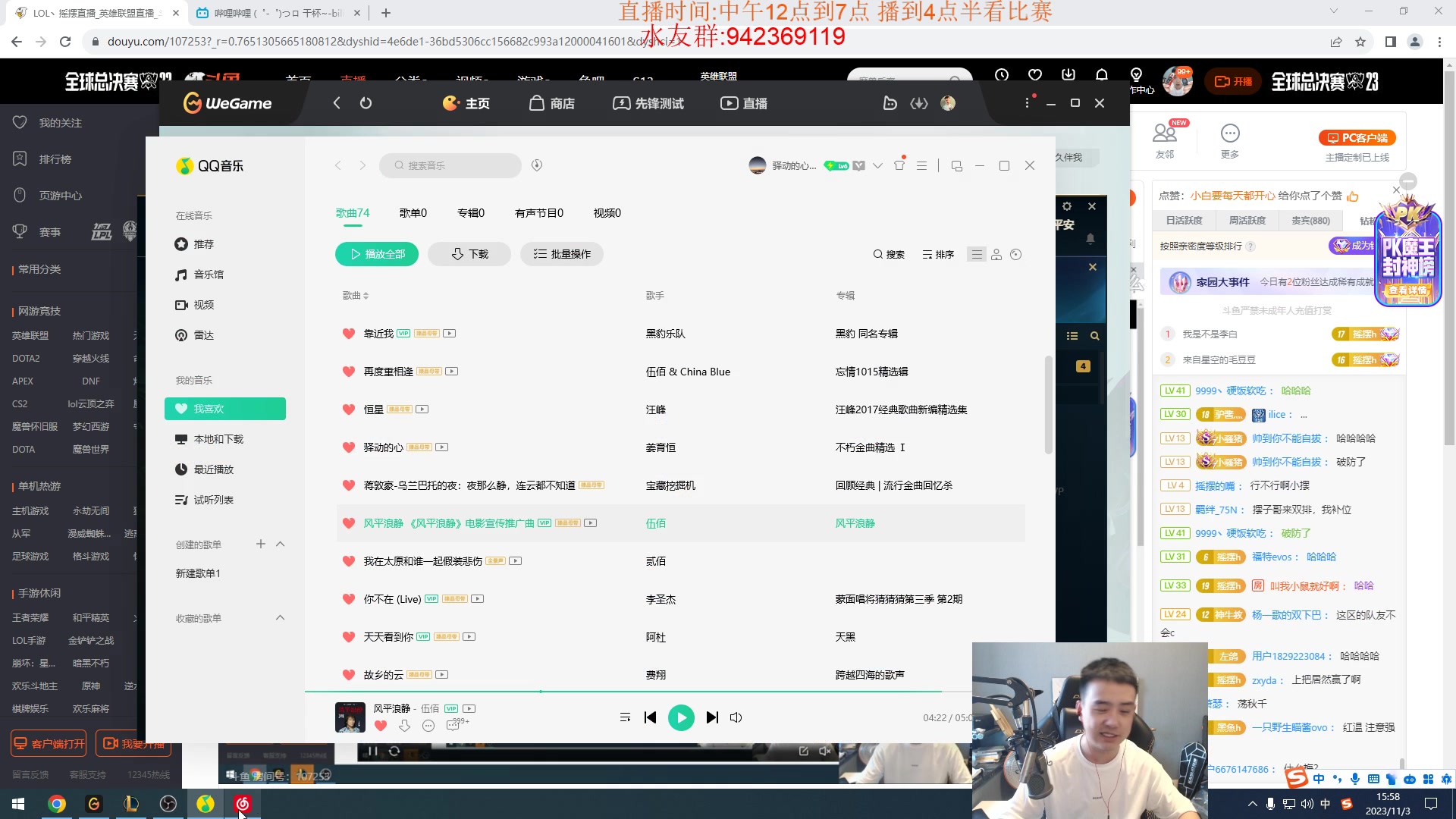This screenshot has height=819, width=1456.
Task: Open playlist 新建歌单1
Action: click(198, 573)
